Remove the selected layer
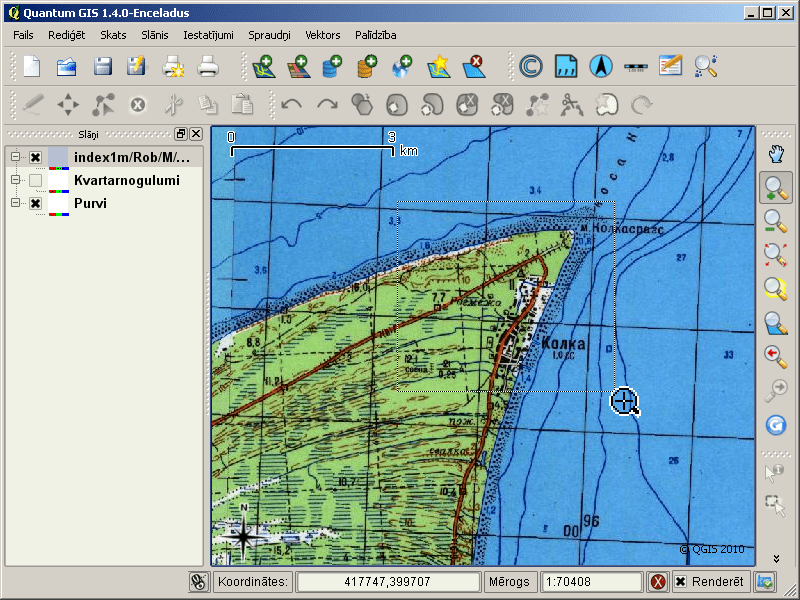The height and width of the screenshot is (600, 800). point(473,66)
